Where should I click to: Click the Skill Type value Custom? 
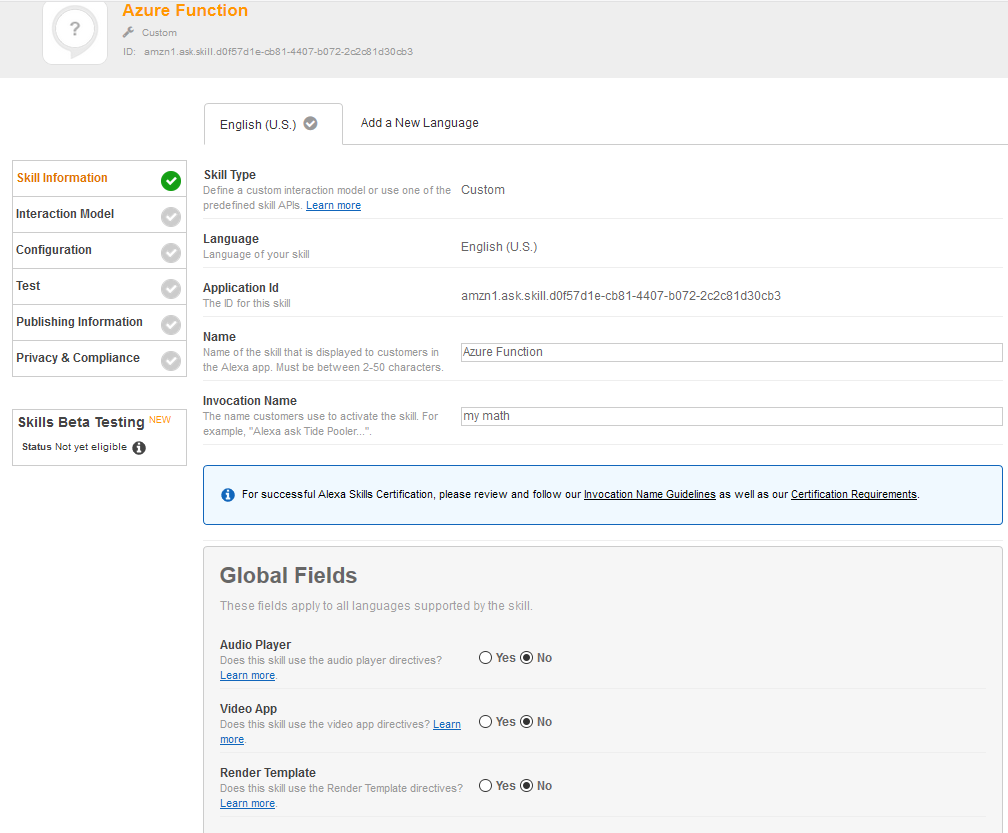point(483,190)
